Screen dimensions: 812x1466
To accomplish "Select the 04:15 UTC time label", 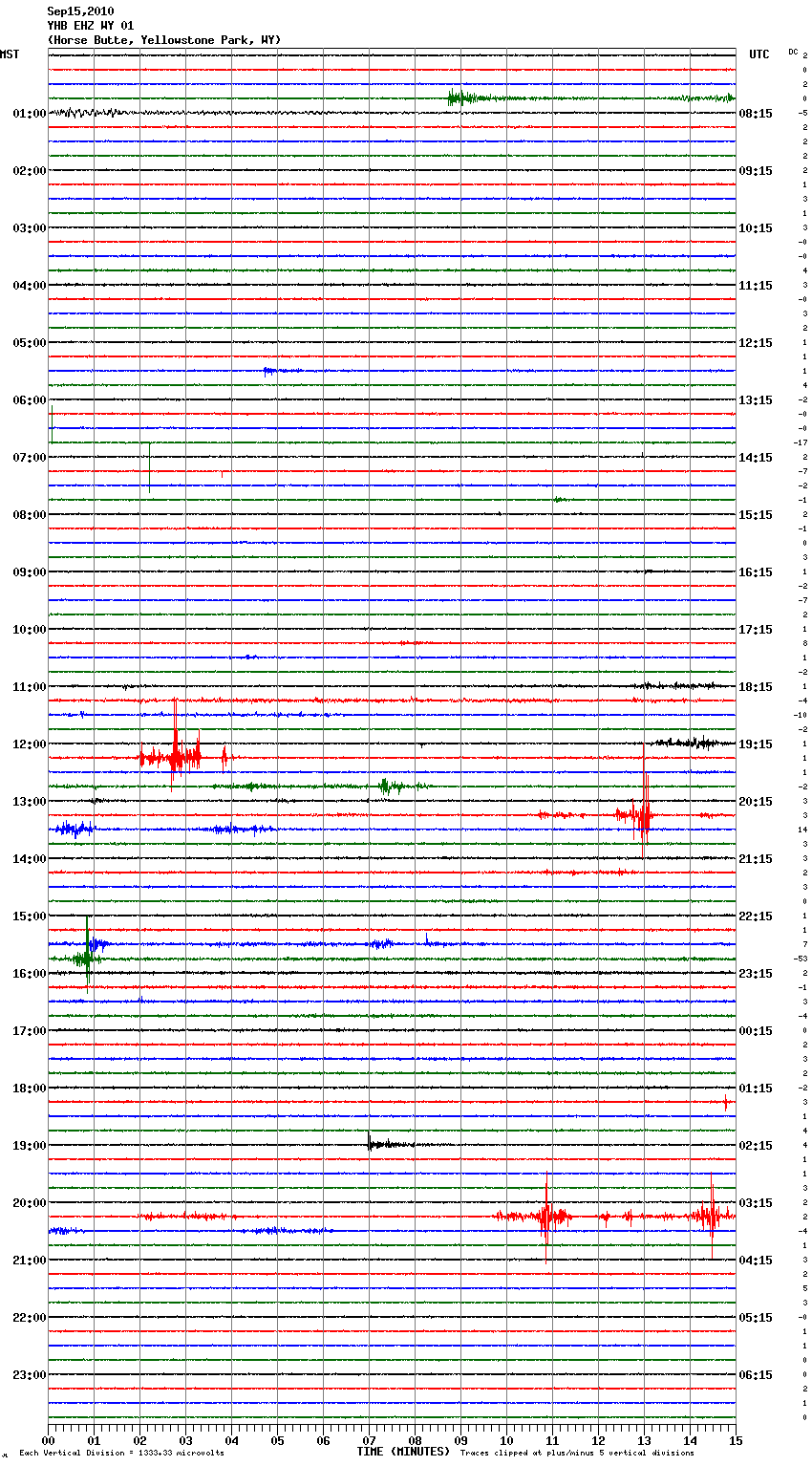I will tap(756, 1261).
